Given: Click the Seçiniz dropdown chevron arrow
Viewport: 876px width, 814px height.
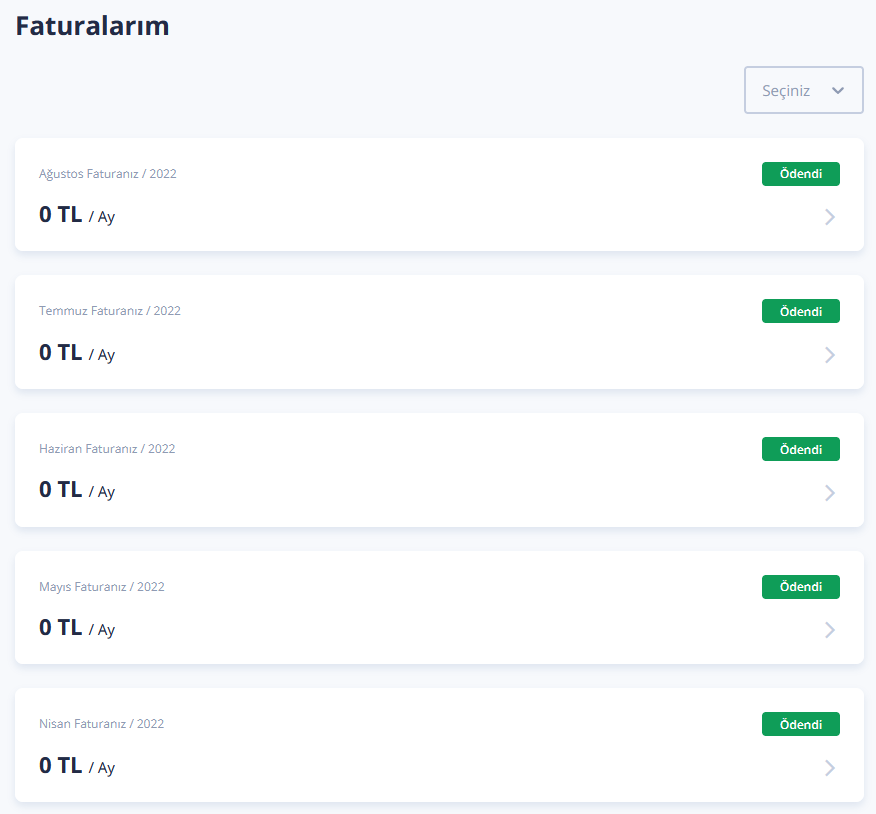Looking at the screenshot, I should [x=837, y=91].
